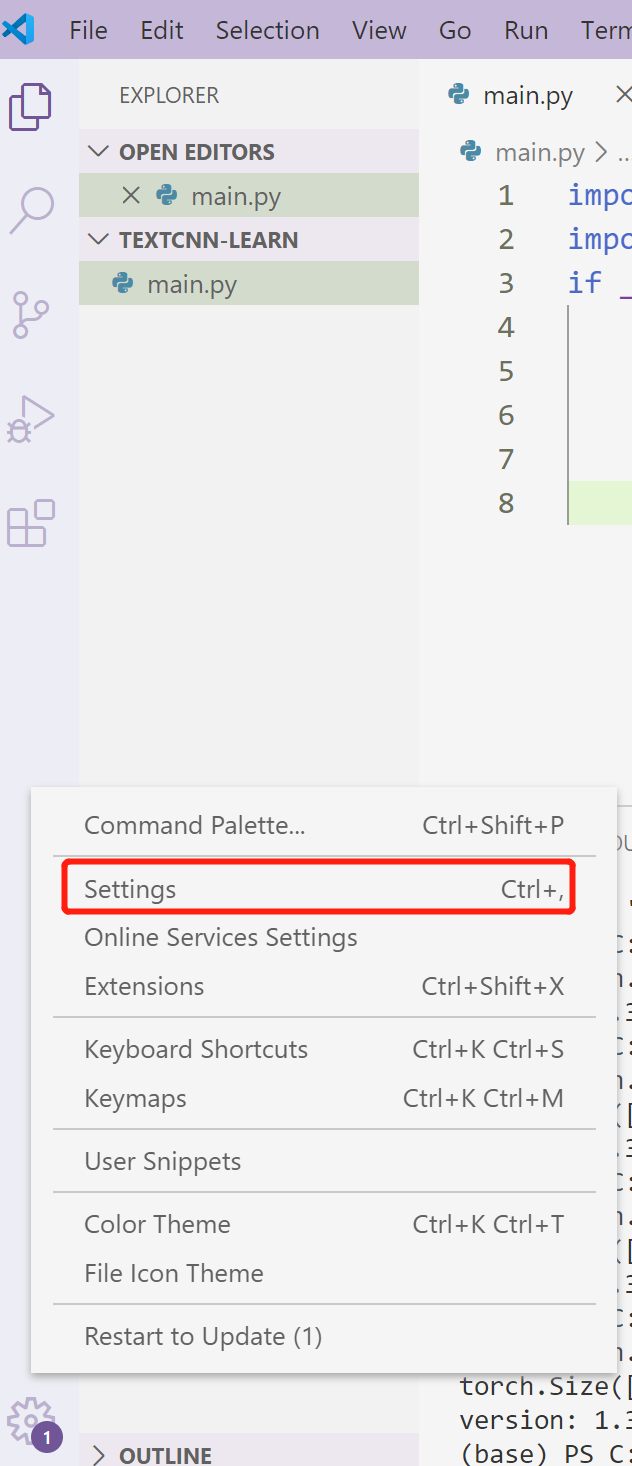Viewport: 632px width, 1466px height.
Task: Collapse the TEXTCNN-LEARN folder
Action: (x=98, y=239)
